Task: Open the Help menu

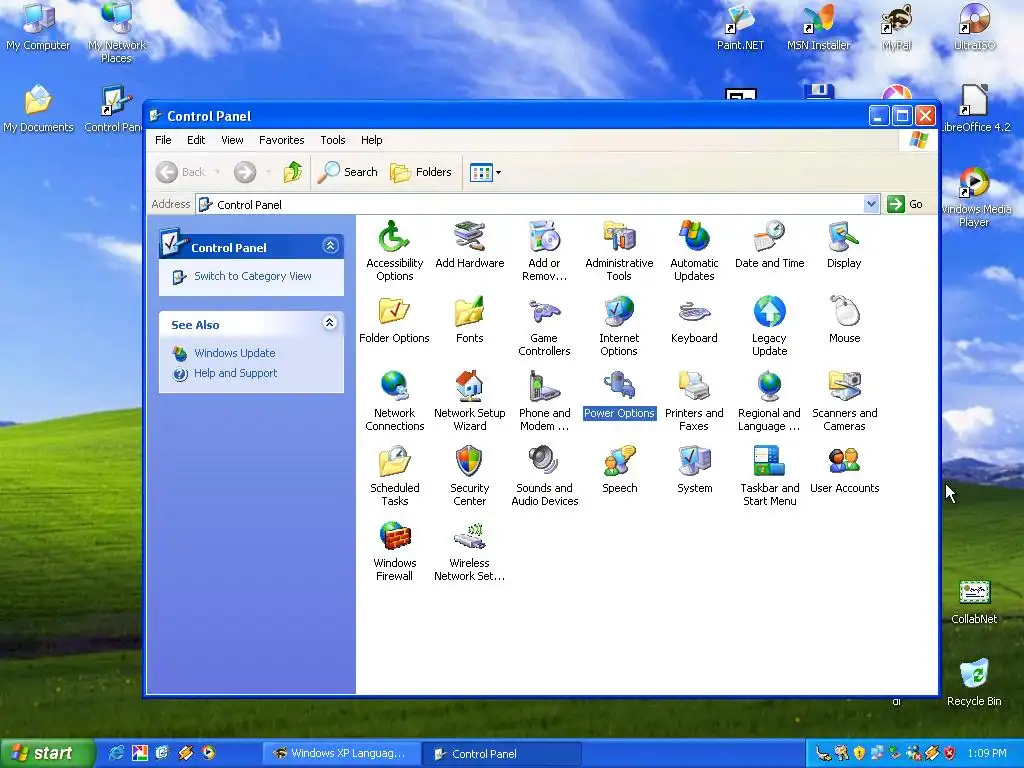Action: (372, 140)
